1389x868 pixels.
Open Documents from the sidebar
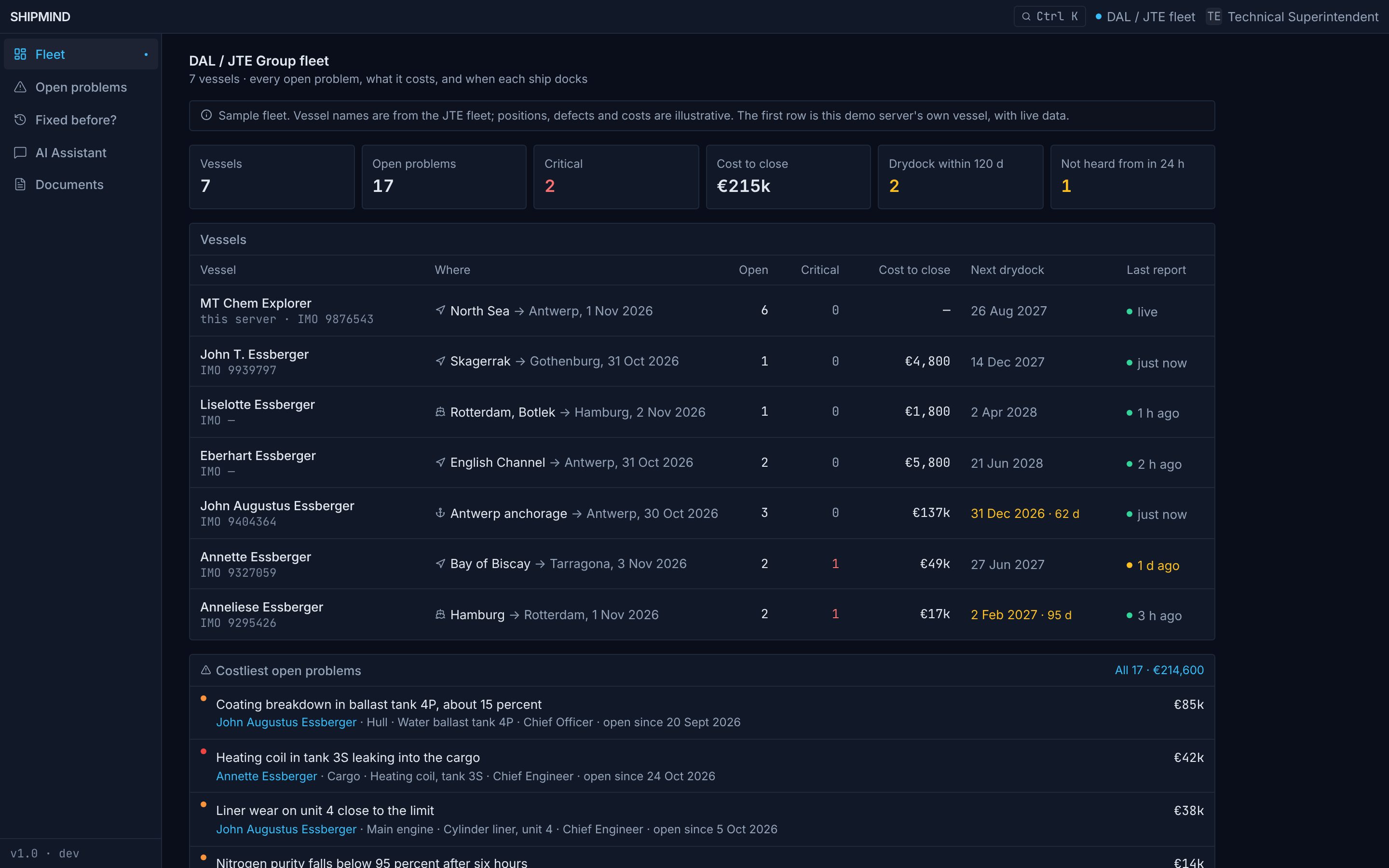(81, 184)
